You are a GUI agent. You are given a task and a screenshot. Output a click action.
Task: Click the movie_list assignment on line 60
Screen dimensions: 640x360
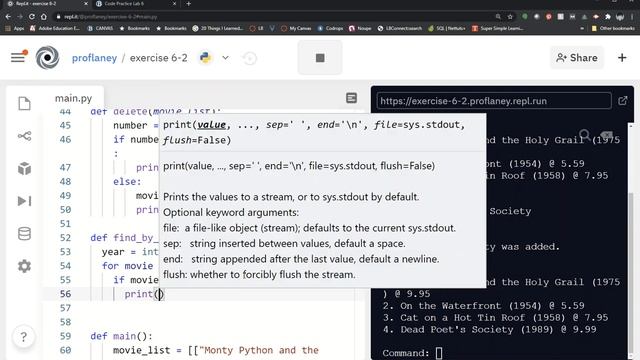tap(216, 350)
